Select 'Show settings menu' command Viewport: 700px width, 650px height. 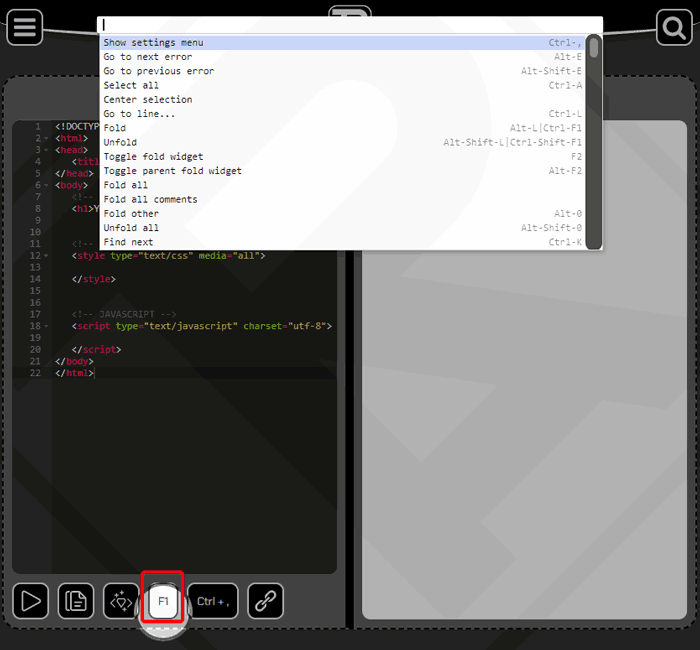pyautogui.click(x=343, y=42)
